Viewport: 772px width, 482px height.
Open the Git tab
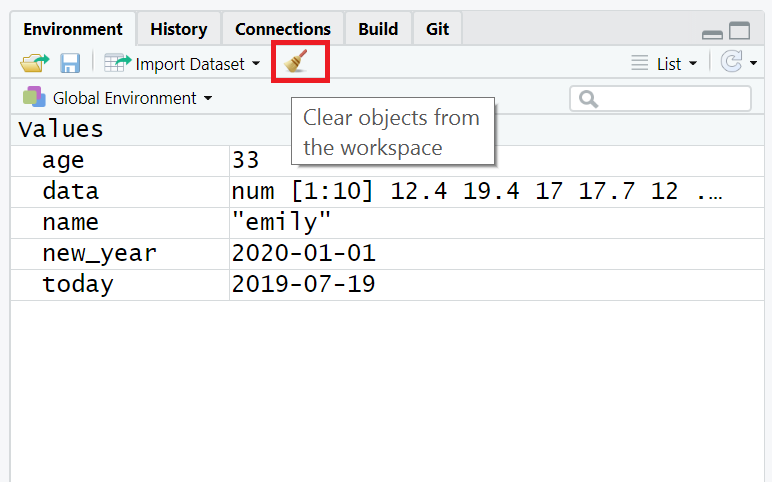click(437, 29)
